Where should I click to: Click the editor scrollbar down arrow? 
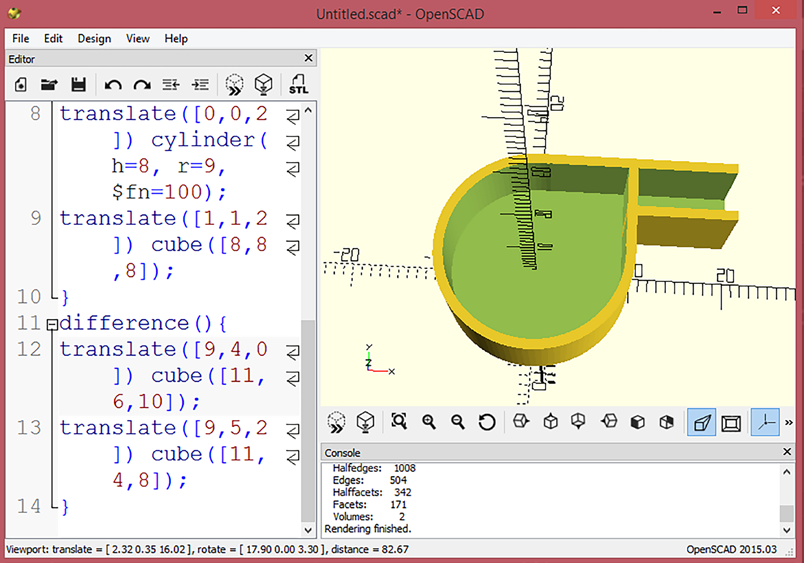308,530
